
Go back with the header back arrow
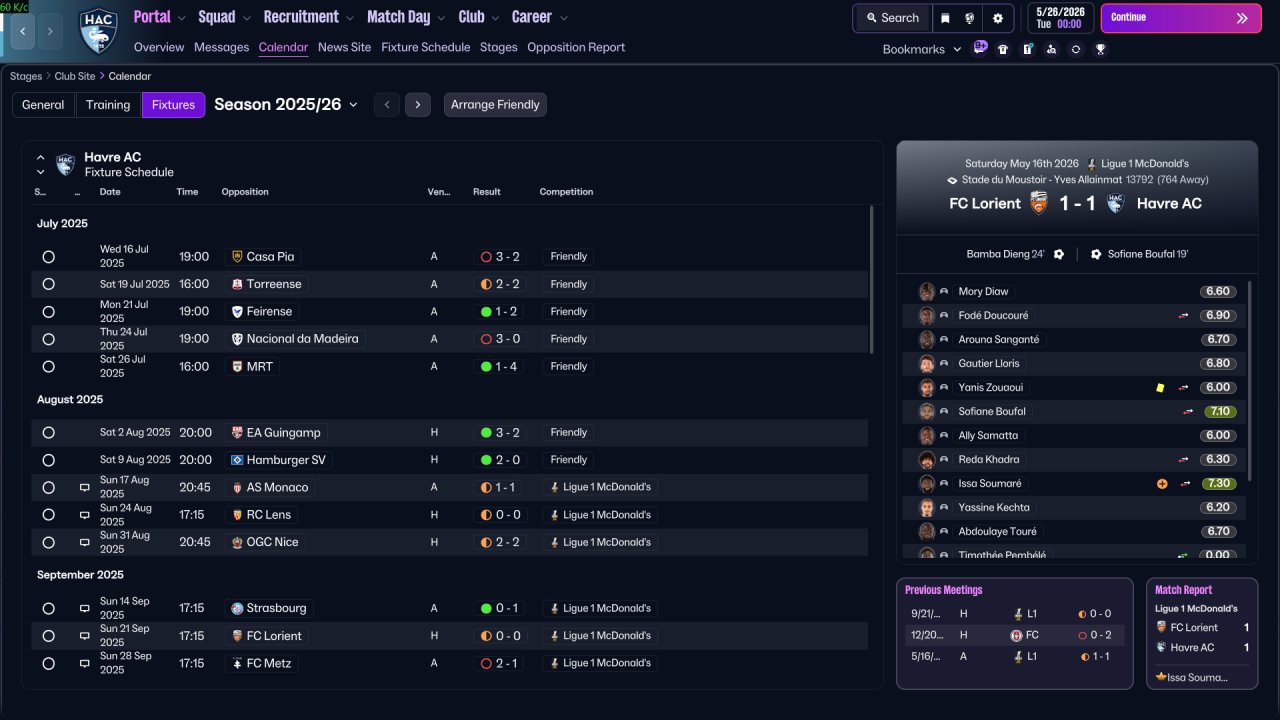pyautogui.click(x=23, y=31)
